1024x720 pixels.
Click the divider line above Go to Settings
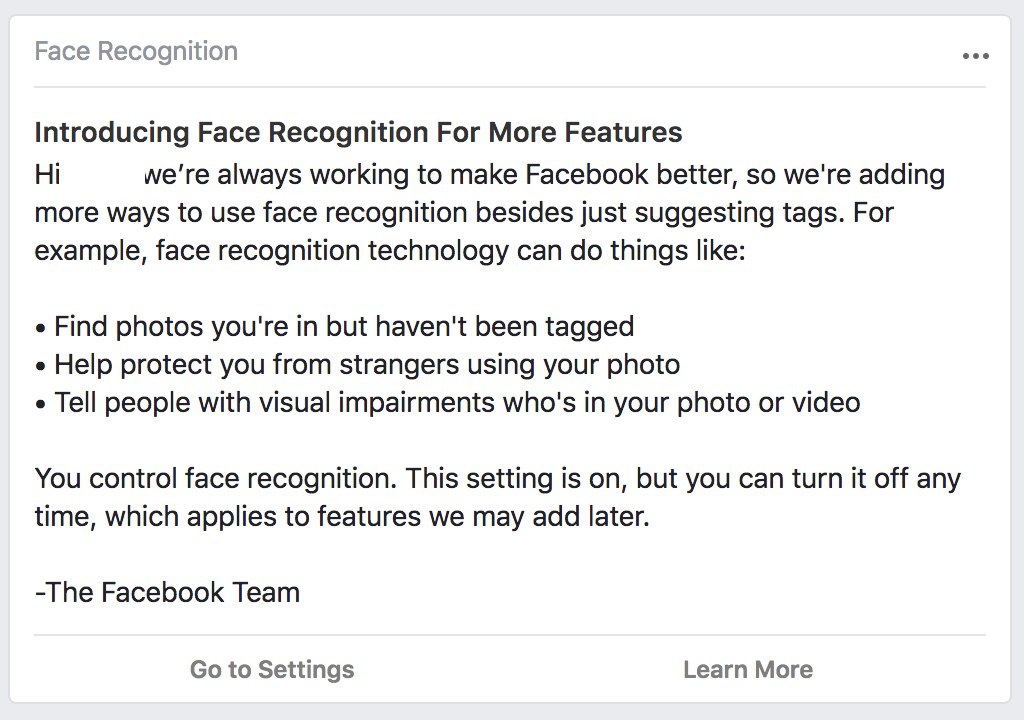(509, 634)
